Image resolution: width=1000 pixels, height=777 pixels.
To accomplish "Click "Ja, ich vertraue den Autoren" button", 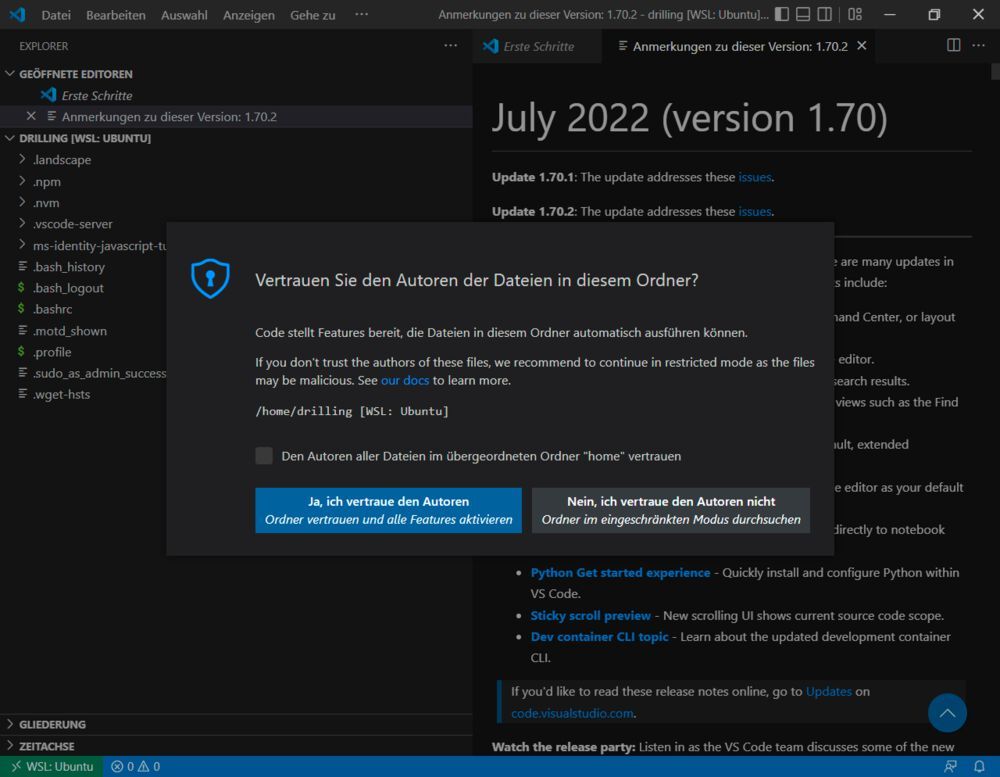I will point(388,510).
